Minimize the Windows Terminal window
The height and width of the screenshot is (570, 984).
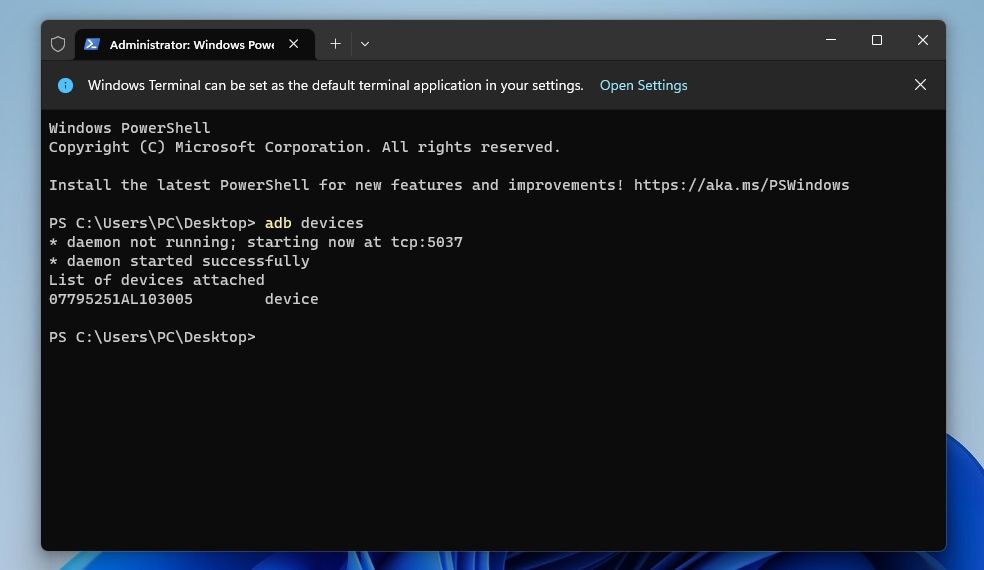click(x=831, y=40)
